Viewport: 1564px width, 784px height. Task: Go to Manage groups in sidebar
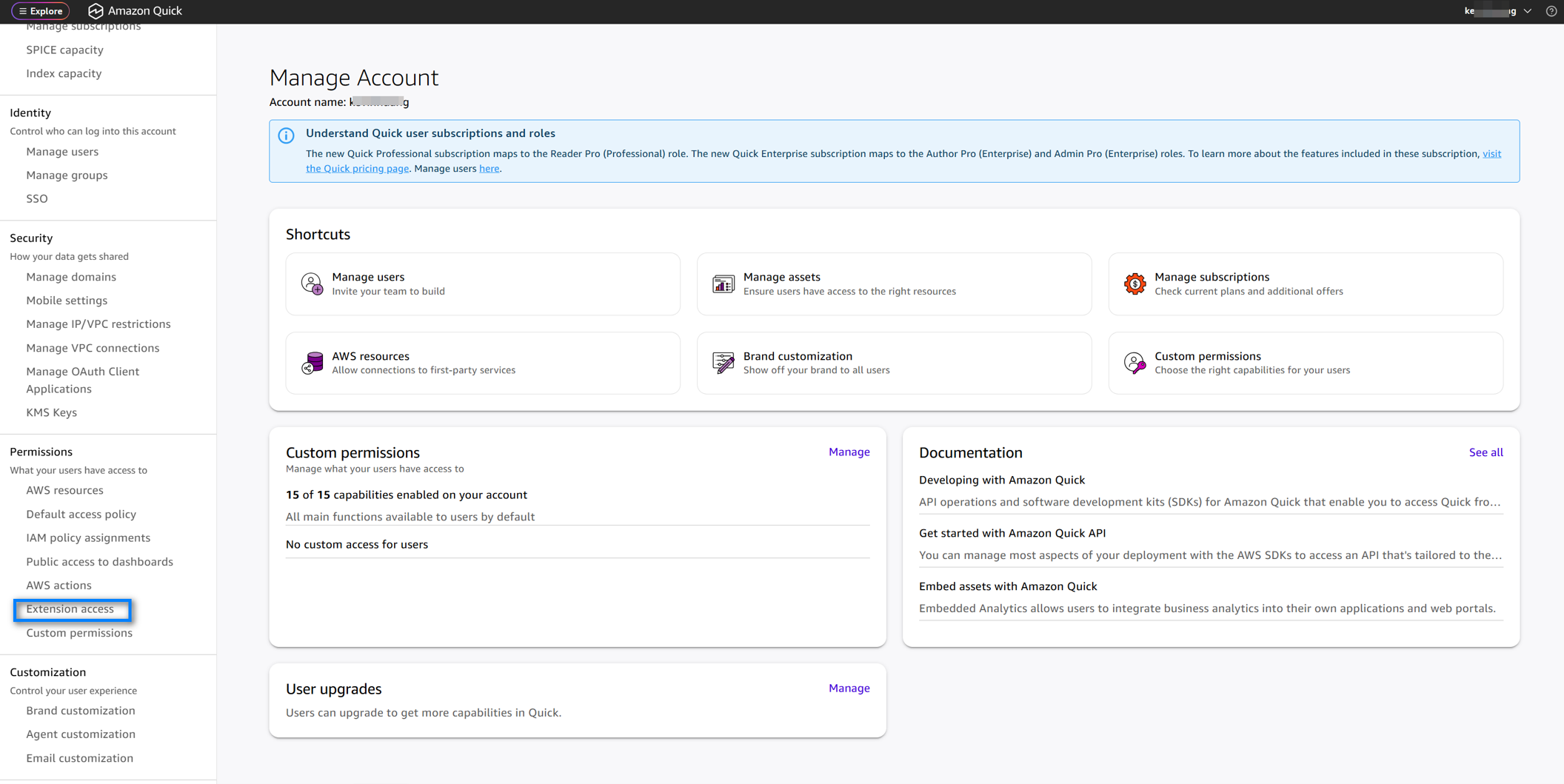pyautogui.click(x=67, y=175)
